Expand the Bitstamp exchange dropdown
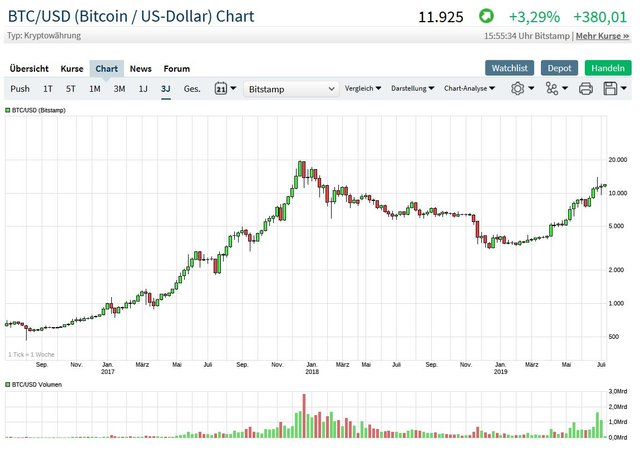 (292, 88)
